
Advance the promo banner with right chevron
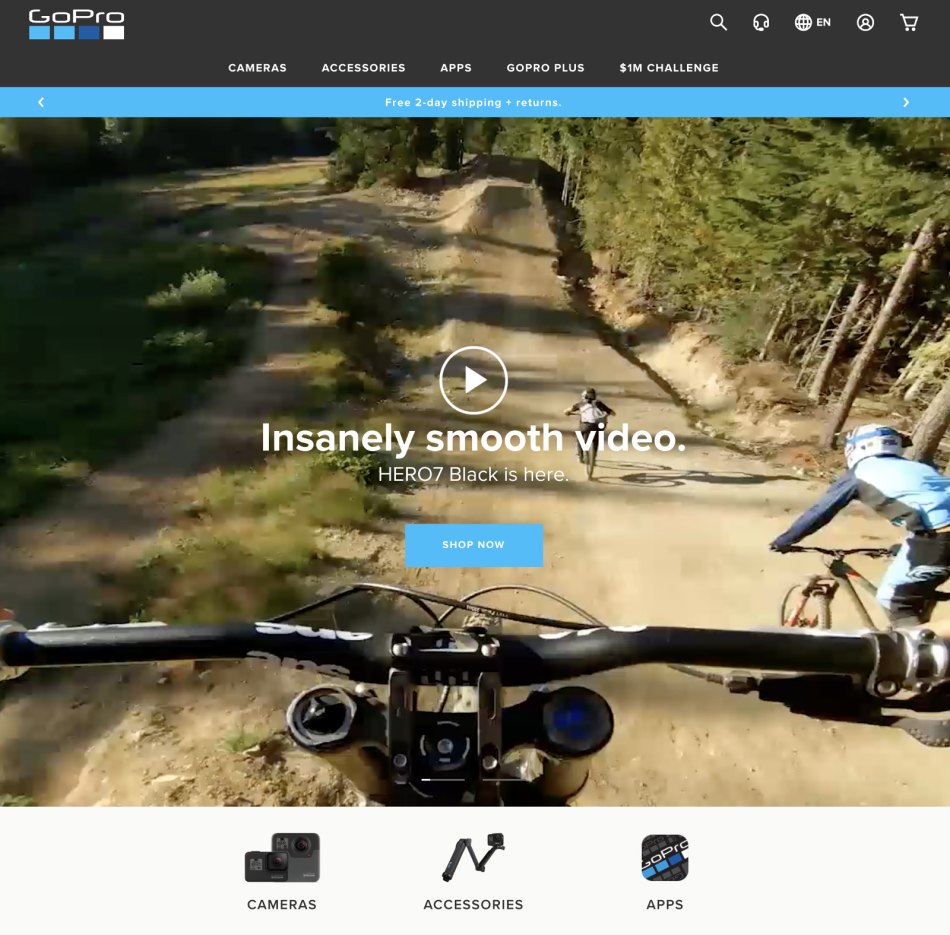[x=907, y=101]
